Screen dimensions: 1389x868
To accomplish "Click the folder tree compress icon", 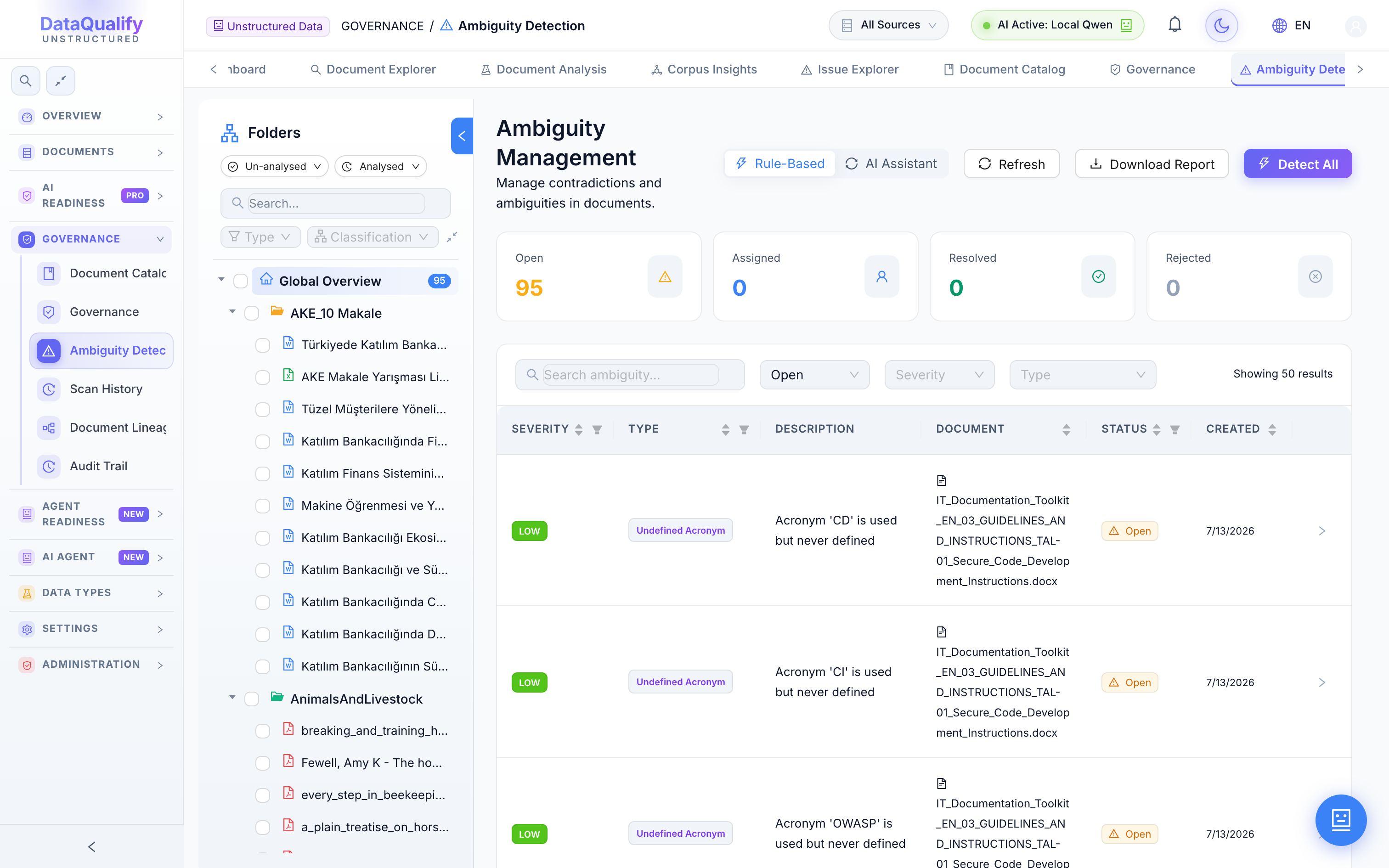I will coord(452,237).
